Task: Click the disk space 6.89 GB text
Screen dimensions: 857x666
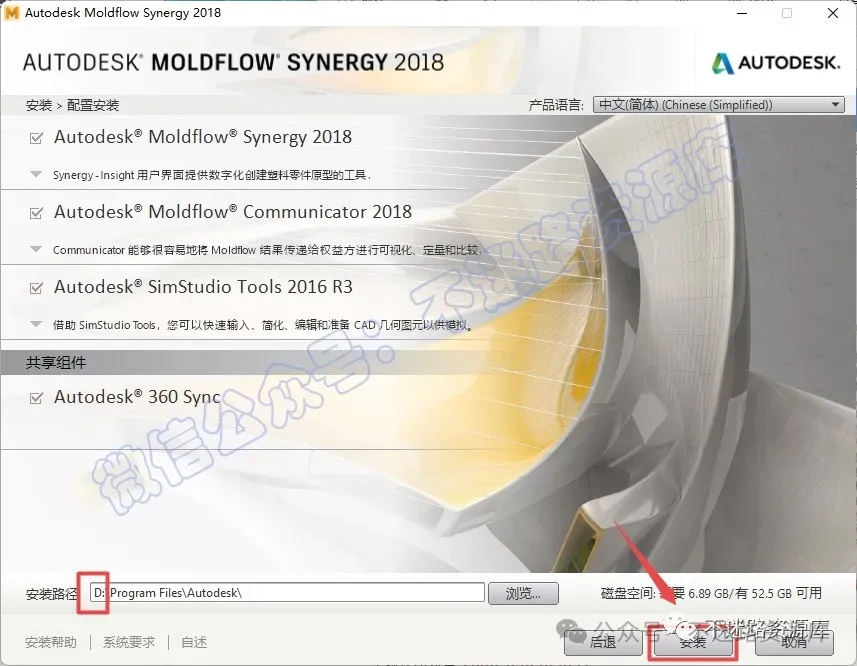Action: (711, 593)
